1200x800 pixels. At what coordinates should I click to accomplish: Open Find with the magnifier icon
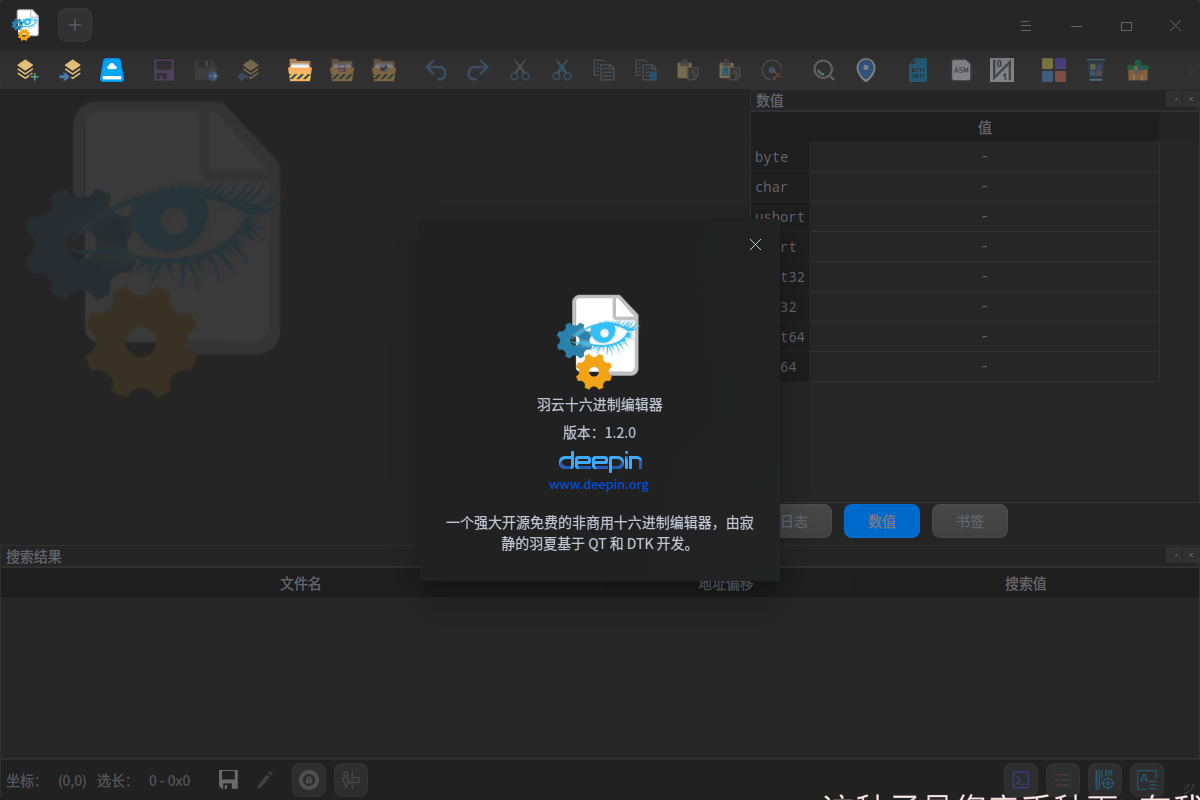click(x=823, y=70)
